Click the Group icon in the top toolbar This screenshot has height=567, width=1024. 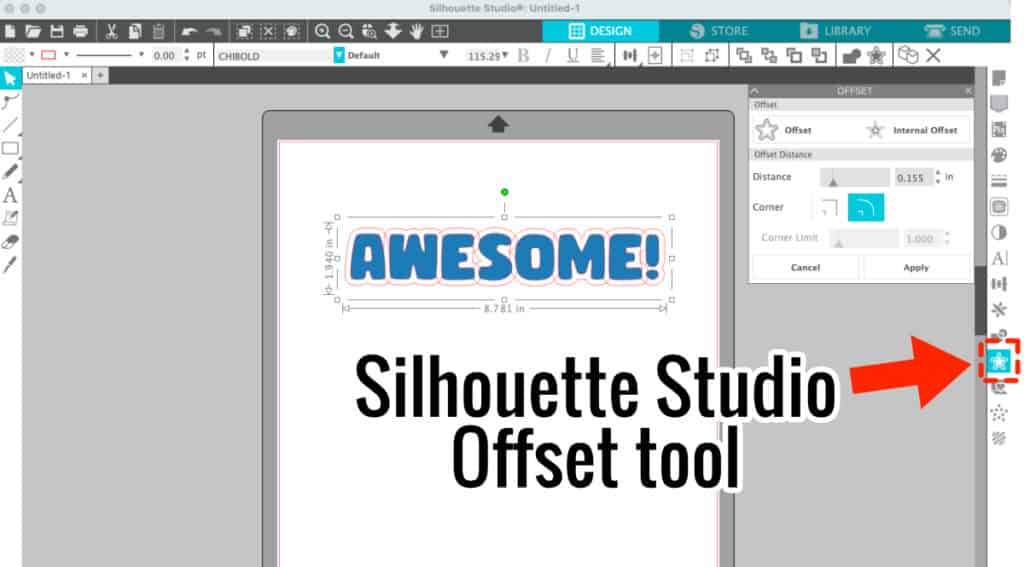pos(687,56)
